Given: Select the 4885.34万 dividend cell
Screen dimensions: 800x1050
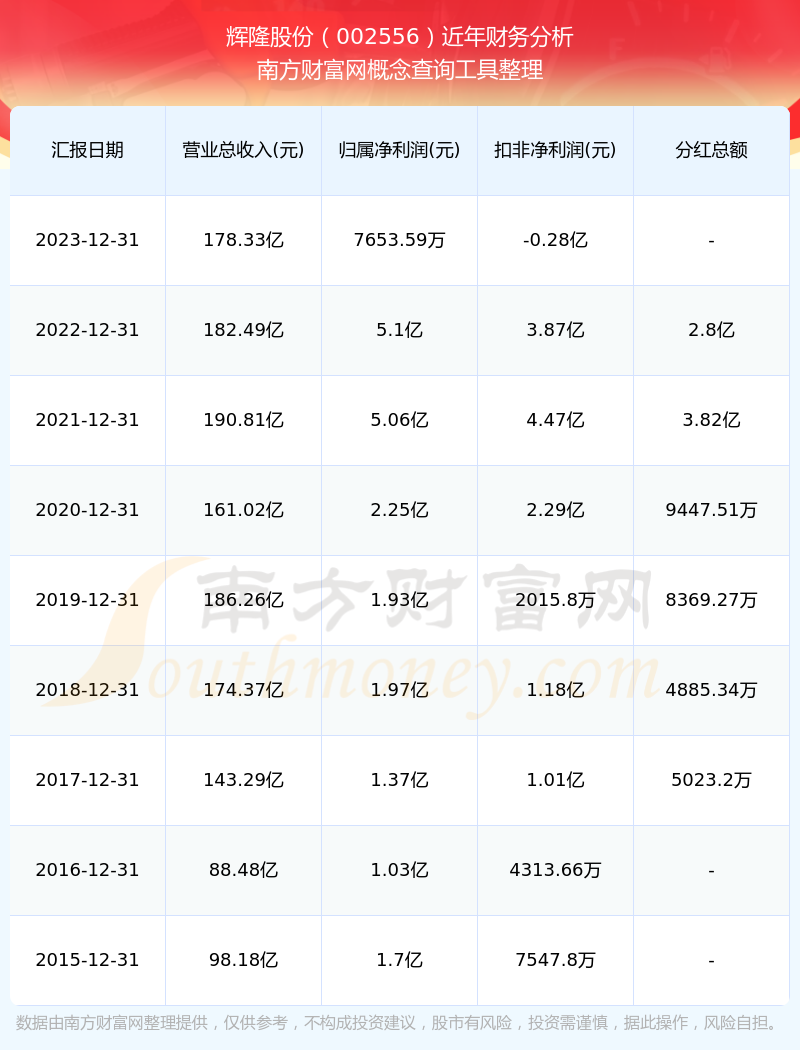Looking at the screenshot, I should [x=712, y=690].
